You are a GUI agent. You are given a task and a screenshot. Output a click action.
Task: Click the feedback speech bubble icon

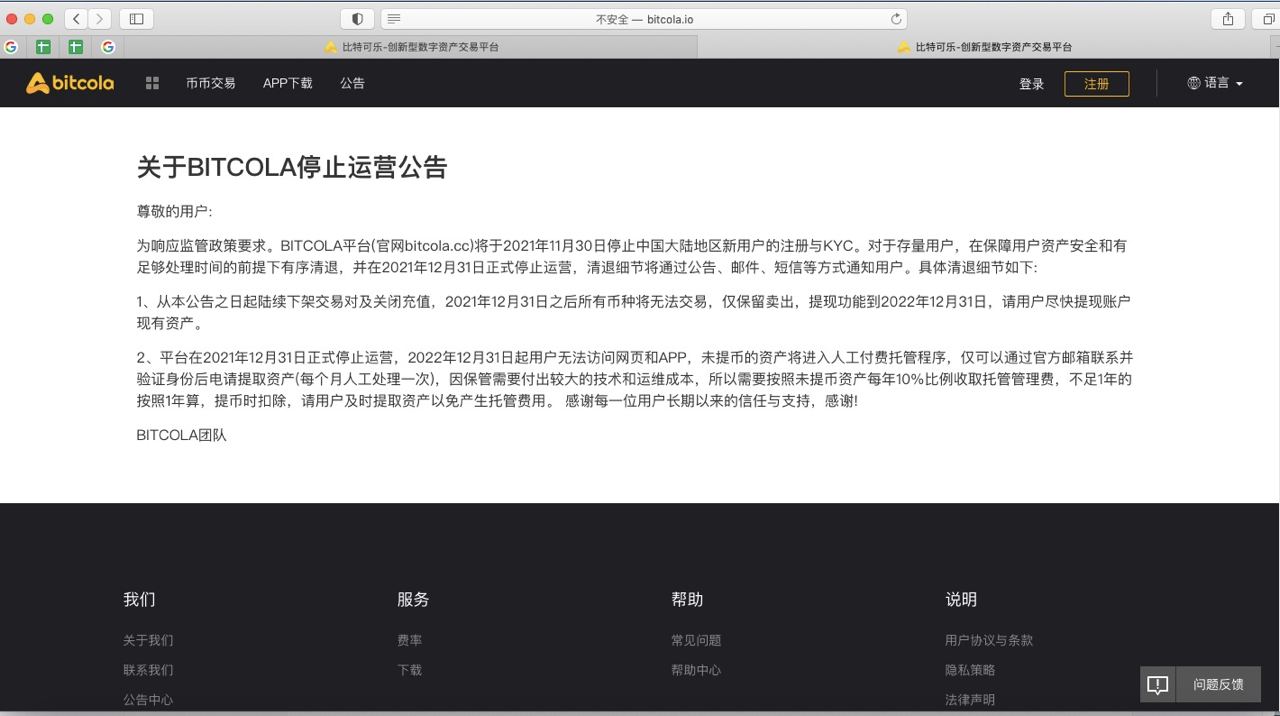(1158, 685)
